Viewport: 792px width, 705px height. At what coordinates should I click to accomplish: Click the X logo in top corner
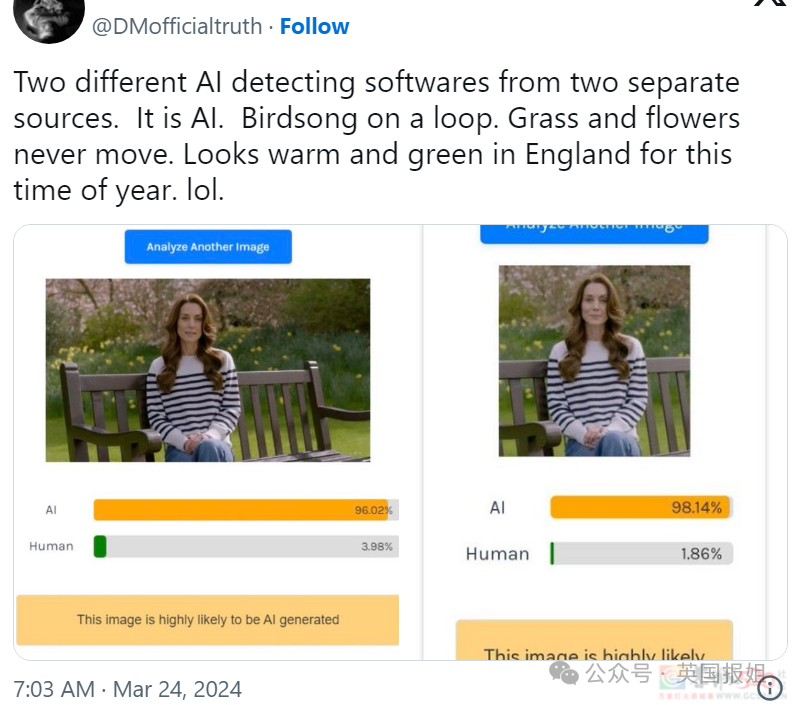coord(769,5)
